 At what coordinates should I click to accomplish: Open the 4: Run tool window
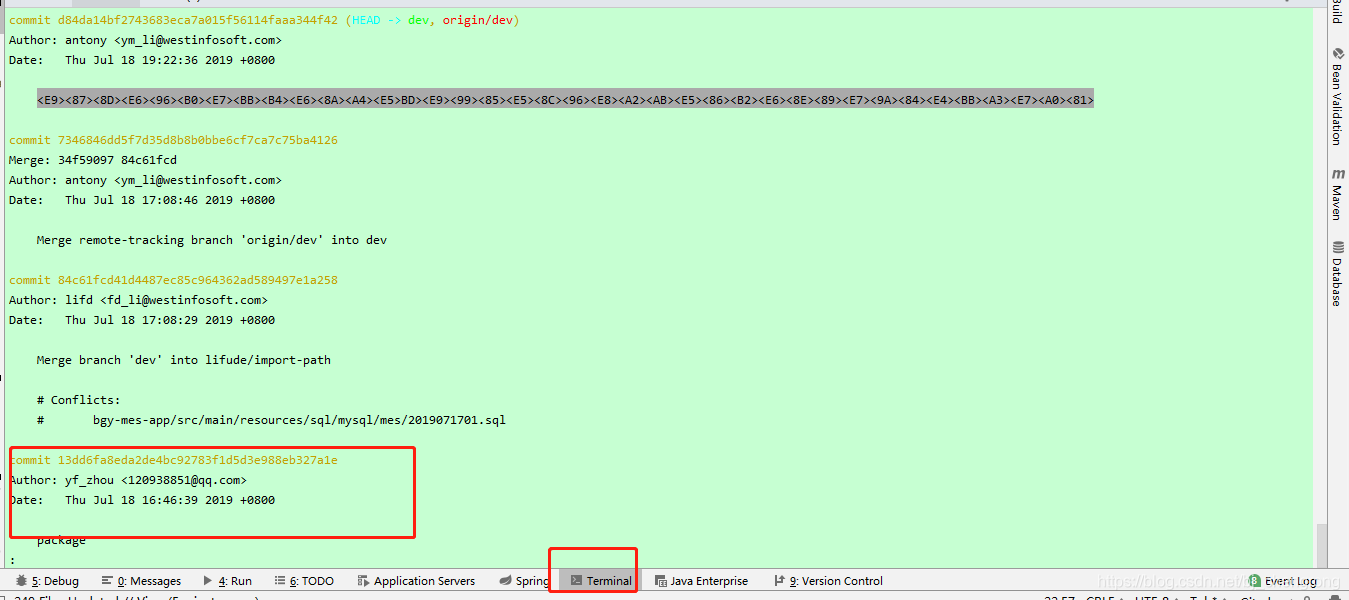(227, 581)
